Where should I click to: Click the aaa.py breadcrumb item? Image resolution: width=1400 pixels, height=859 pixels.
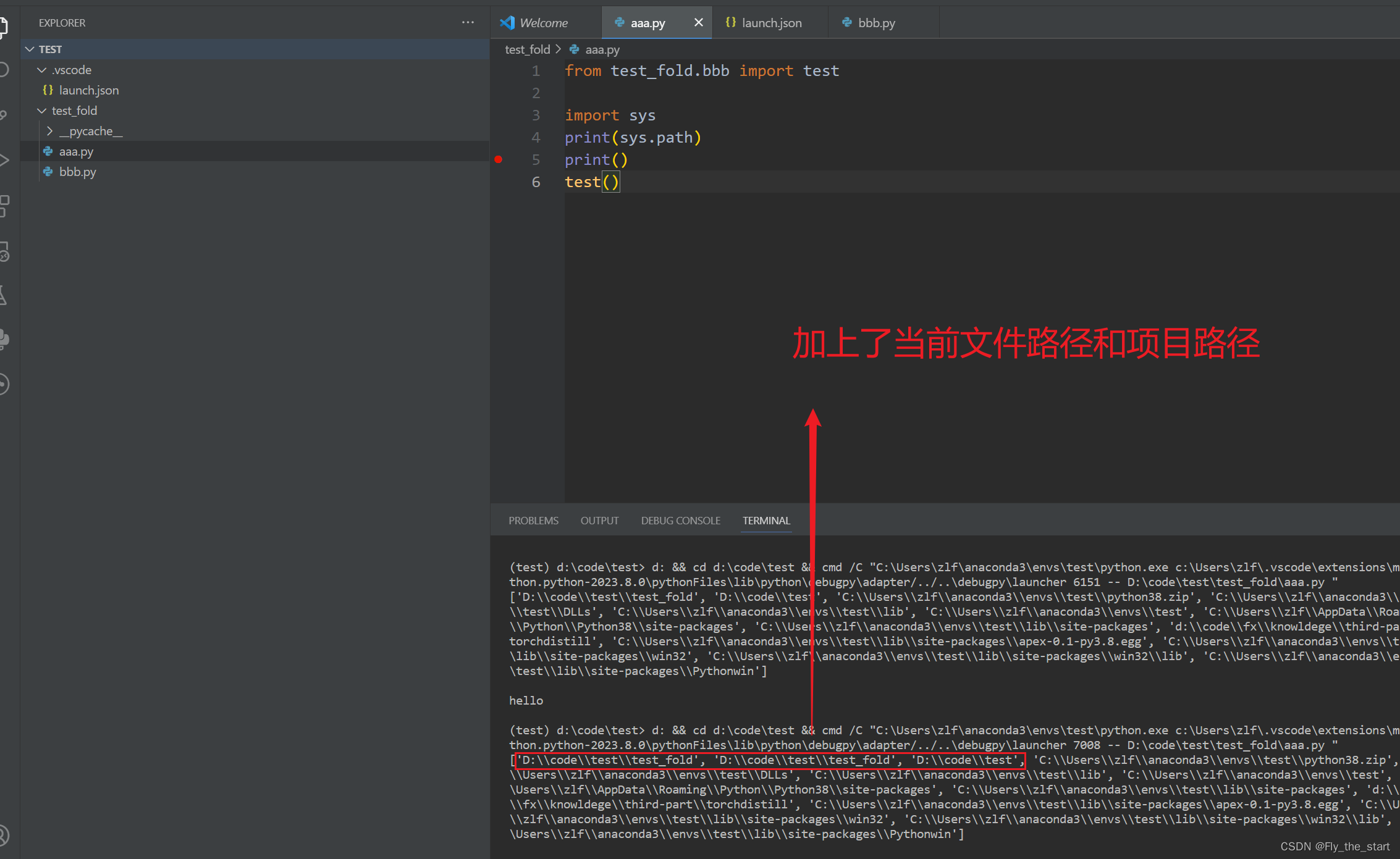click(x=602, y=49)
